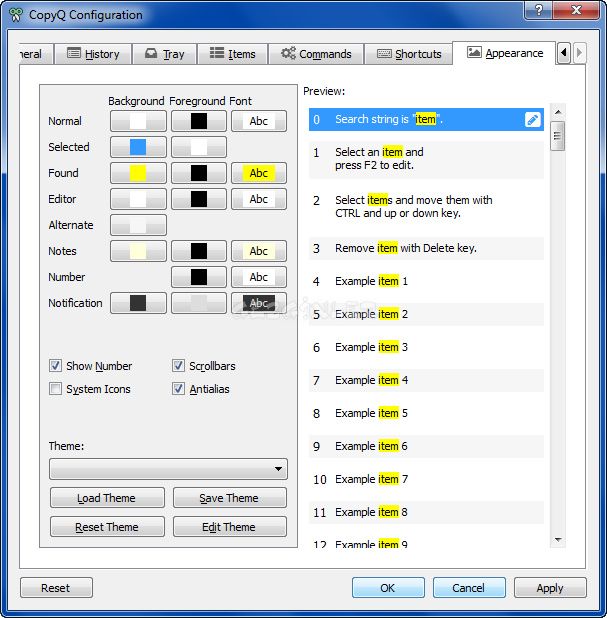
Task: Select the Appearance tab
Action: click(x=505, y=53)
